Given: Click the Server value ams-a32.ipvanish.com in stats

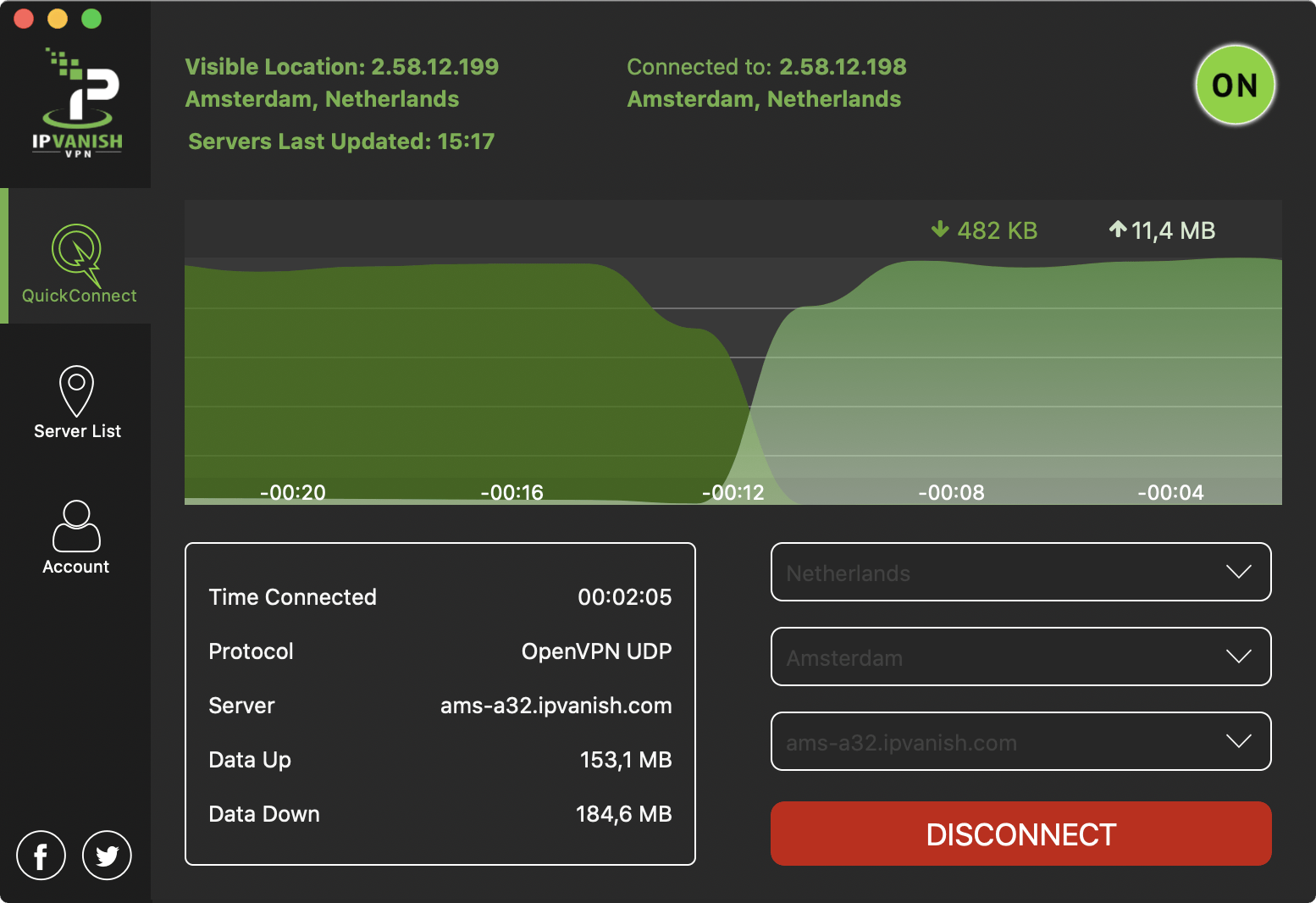Looking at the screenshot, I should pyautogui.click(x=556, y=706).
